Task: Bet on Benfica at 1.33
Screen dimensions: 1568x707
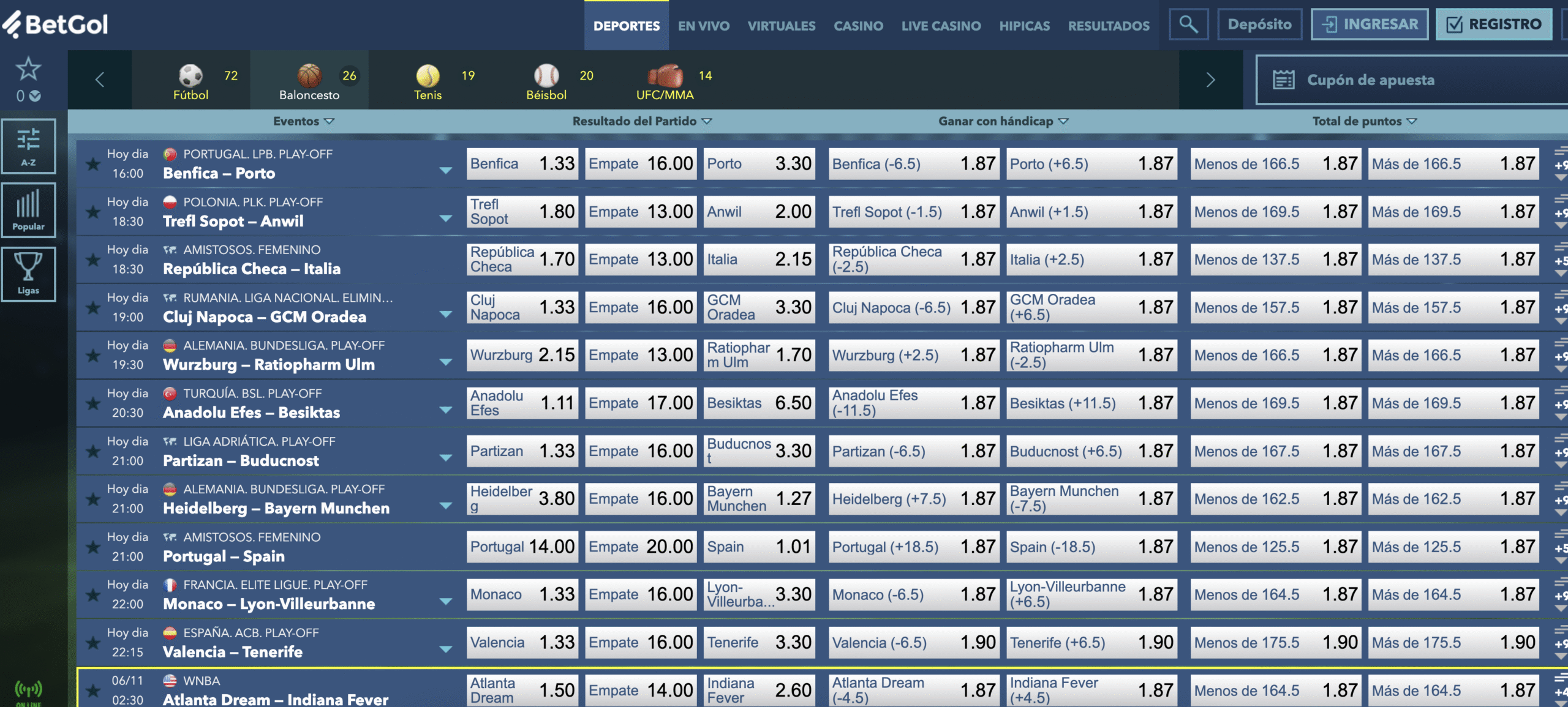Action: point(522,163)
